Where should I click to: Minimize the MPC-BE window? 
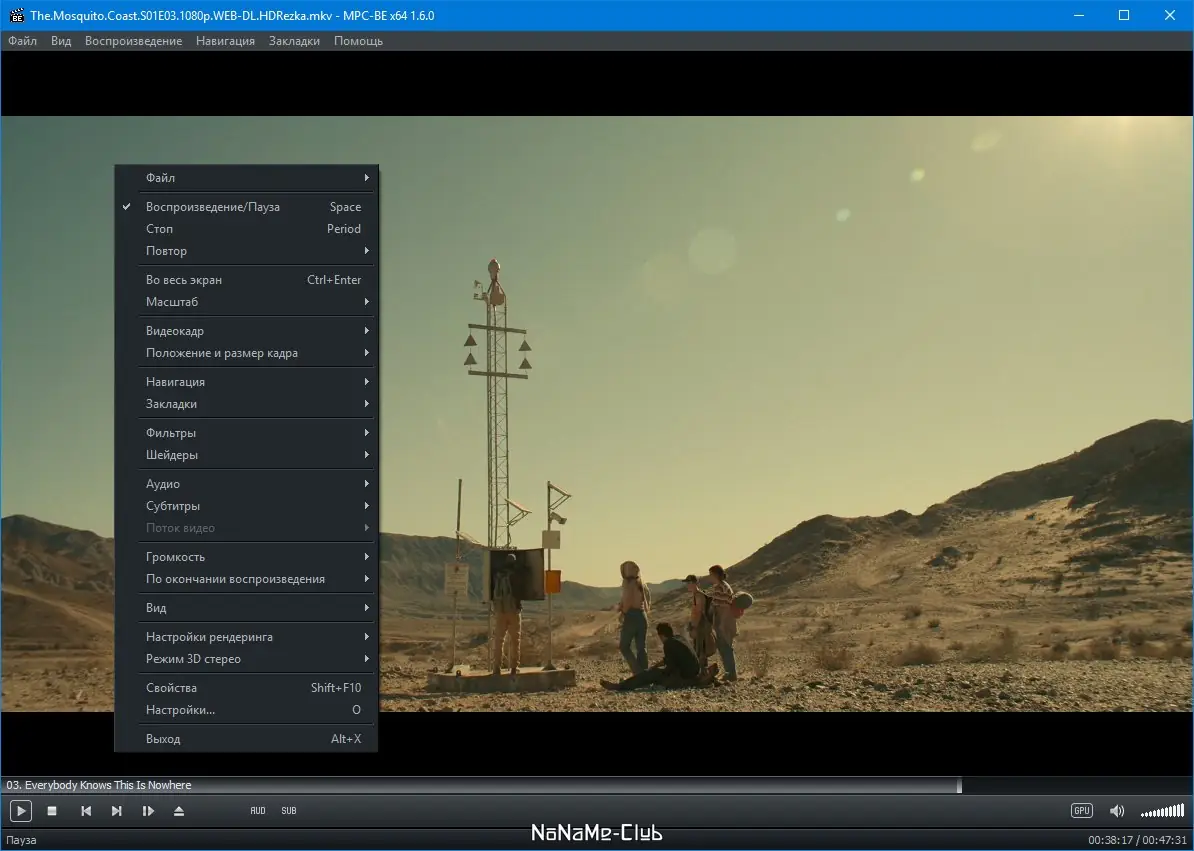(1079, 15)
